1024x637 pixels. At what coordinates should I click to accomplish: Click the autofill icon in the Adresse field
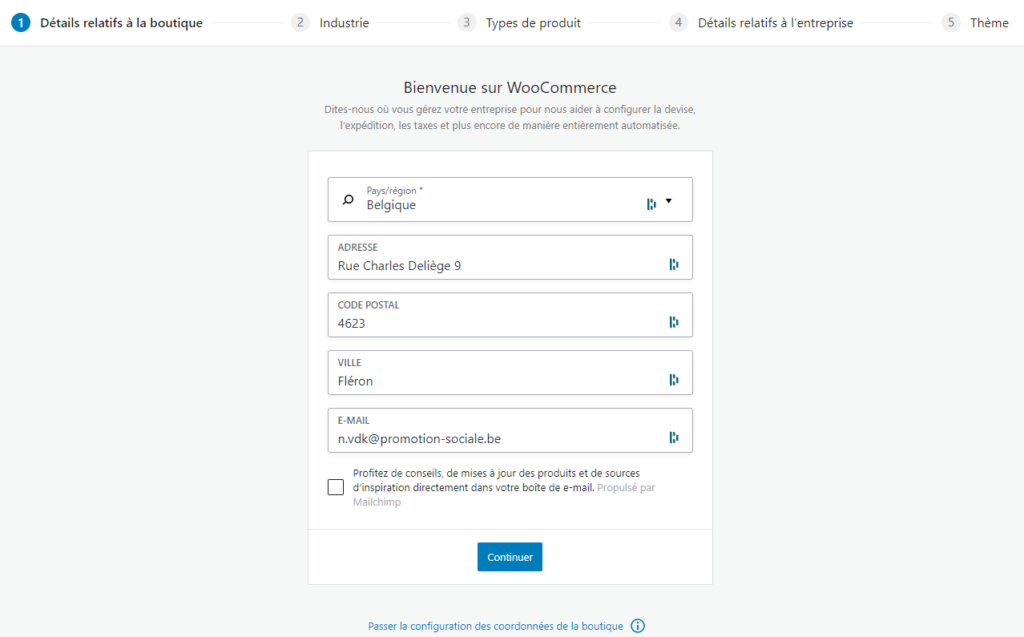tap(673, 264)
